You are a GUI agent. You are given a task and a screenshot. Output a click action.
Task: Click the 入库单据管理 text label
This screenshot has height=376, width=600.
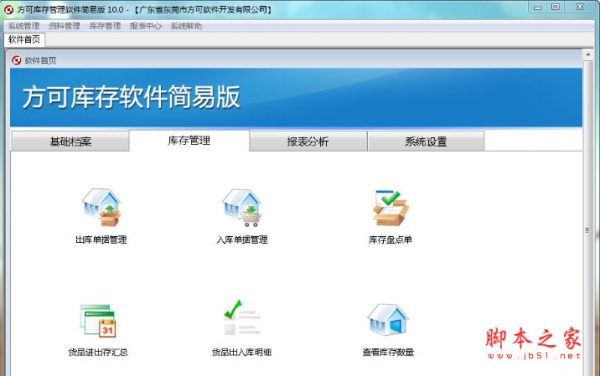[242, 240]
